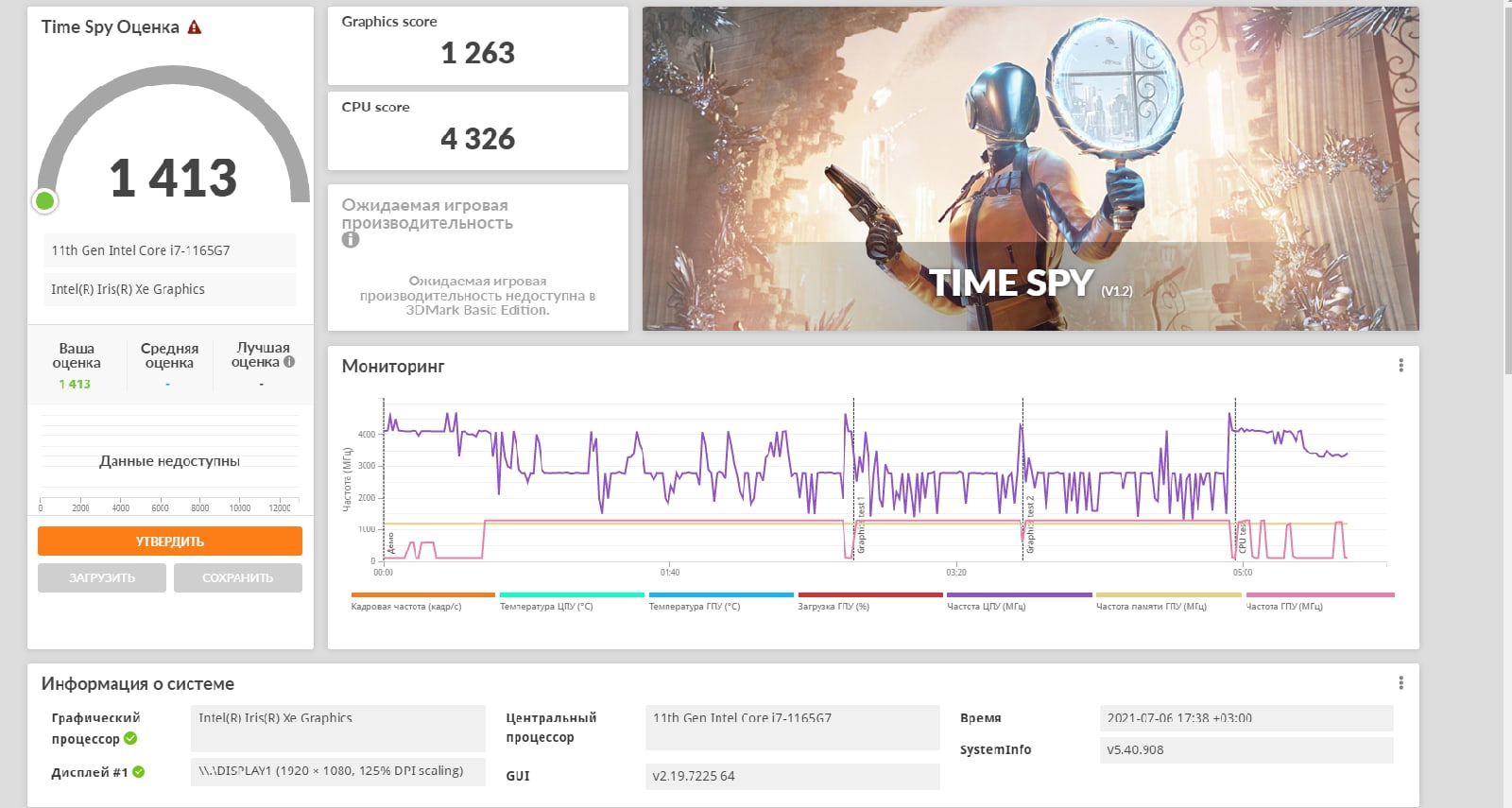Click the 11th Gen Intel Core i7-1165G7 field under gauge
This screenshot has width=1512, height=808.
pos(169,250)
